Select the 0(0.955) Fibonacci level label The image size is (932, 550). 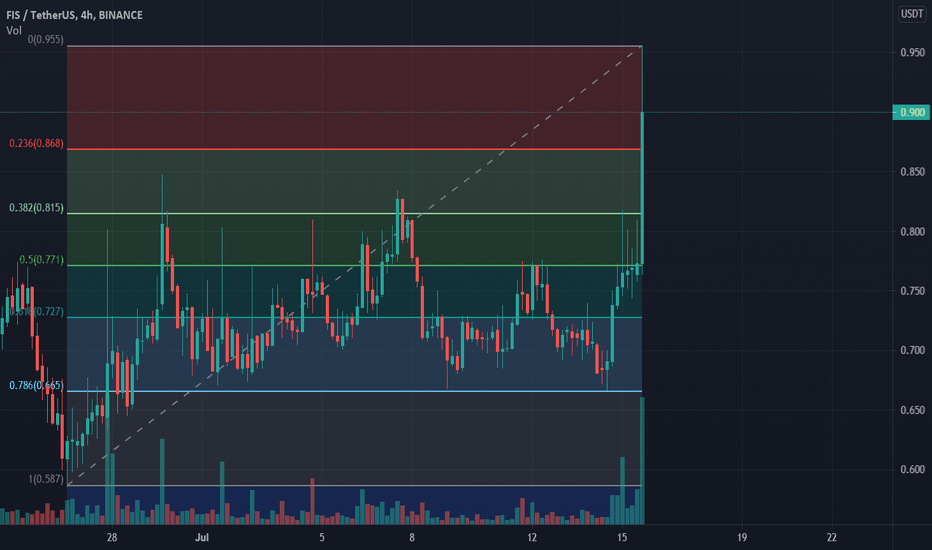tap(45, 40)
